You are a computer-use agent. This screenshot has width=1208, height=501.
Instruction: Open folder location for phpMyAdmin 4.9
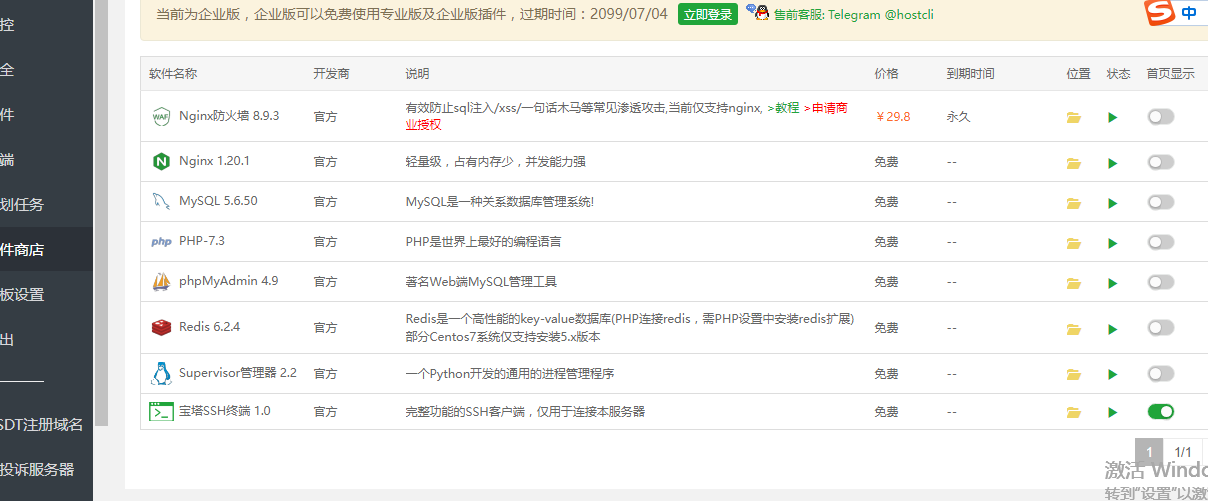click(1074, 283)
